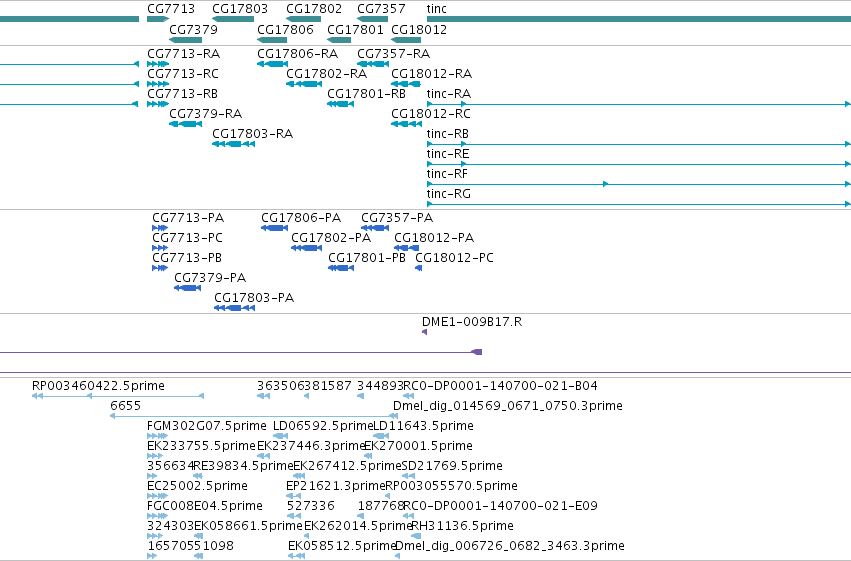Click protein CG17802-PA
Viewport: 851px width, 561px height.
click(x=331, y=238)
